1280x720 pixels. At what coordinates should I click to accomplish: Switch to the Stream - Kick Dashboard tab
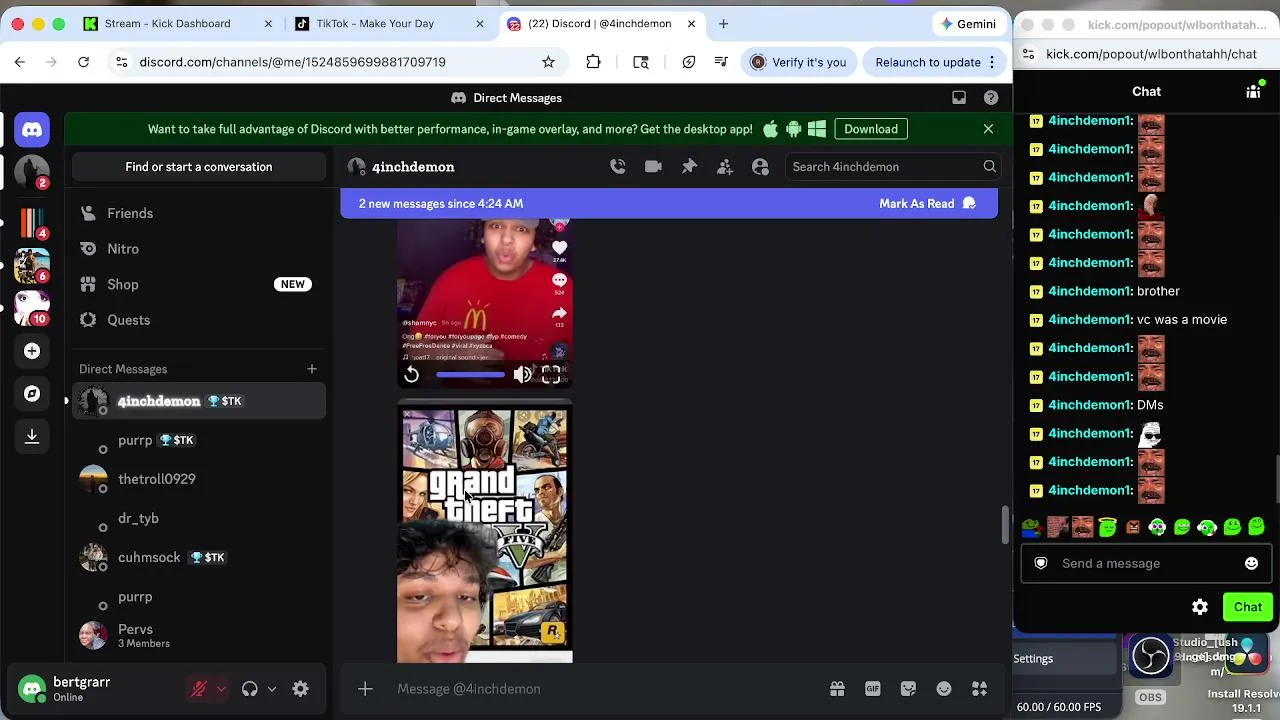[178, 24]
